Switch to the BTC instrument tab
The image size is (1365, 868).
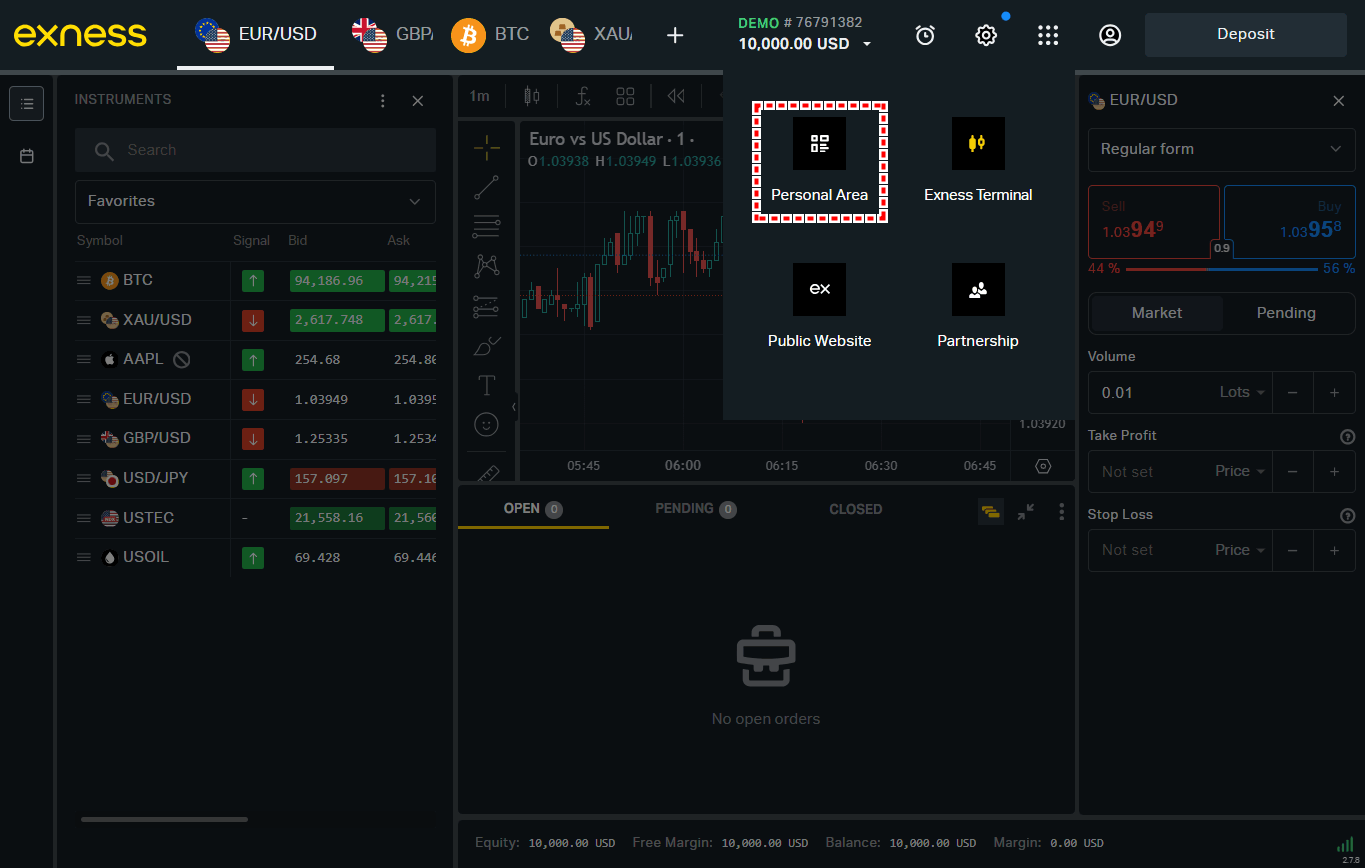tap(490, 34)
